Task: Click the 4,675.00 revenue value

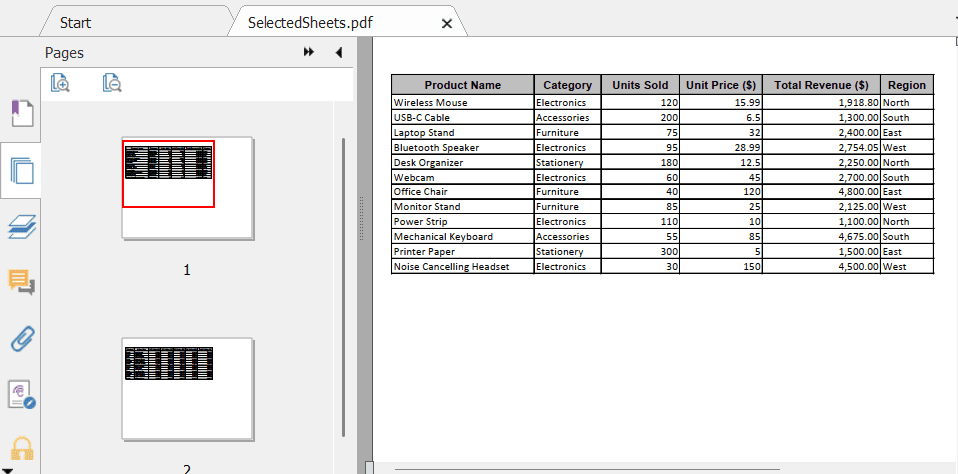Action: (858, 236)
